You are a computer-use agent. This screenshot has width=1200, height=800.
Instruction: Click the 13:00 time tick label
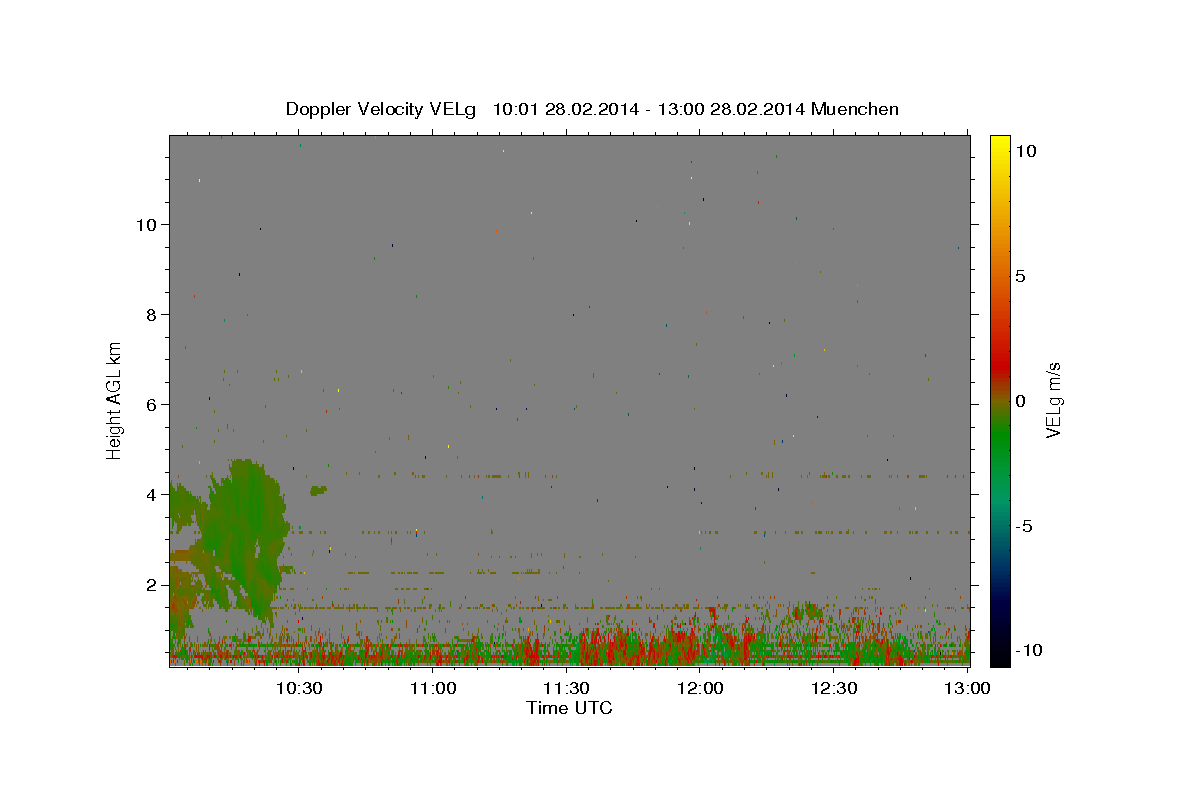[x=968, y=688]
